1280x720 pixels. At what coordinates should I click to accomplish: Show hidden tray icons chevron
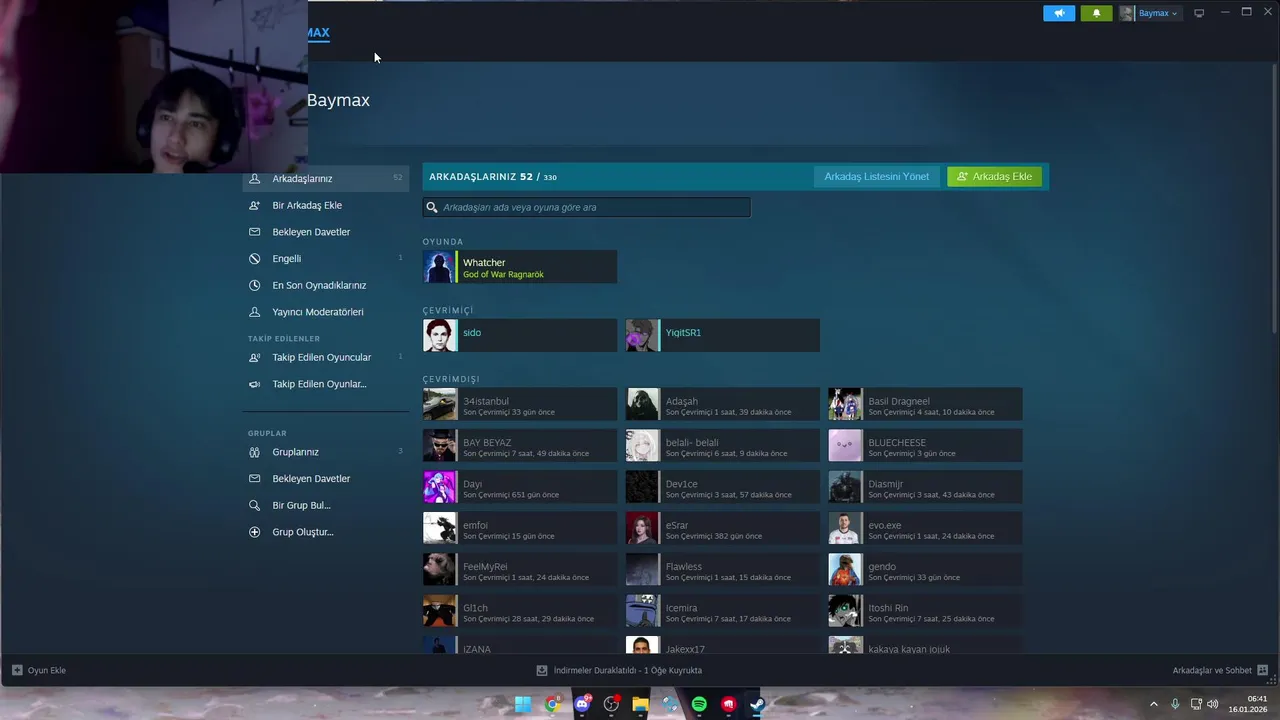tap(1154, 704)
